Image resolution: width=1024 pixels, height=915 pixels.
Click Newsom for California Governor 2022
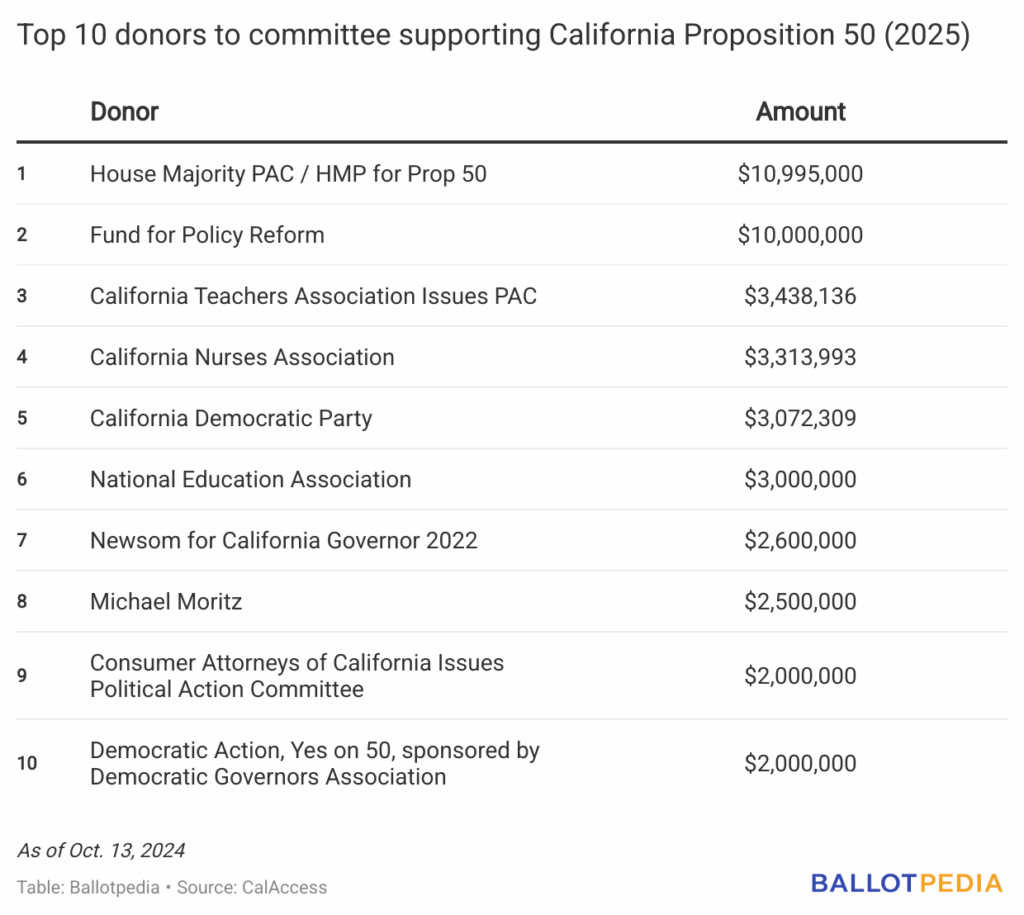click(x=284, y=540)
